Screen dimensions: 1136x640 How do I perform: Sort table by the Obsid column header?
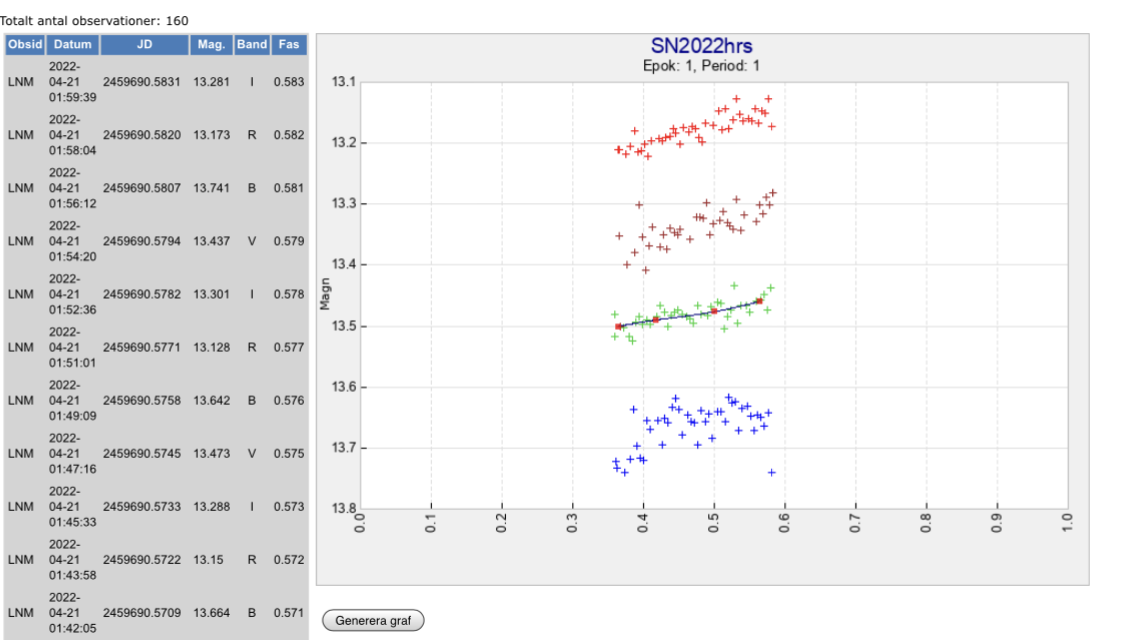click(x=24, y=45)
